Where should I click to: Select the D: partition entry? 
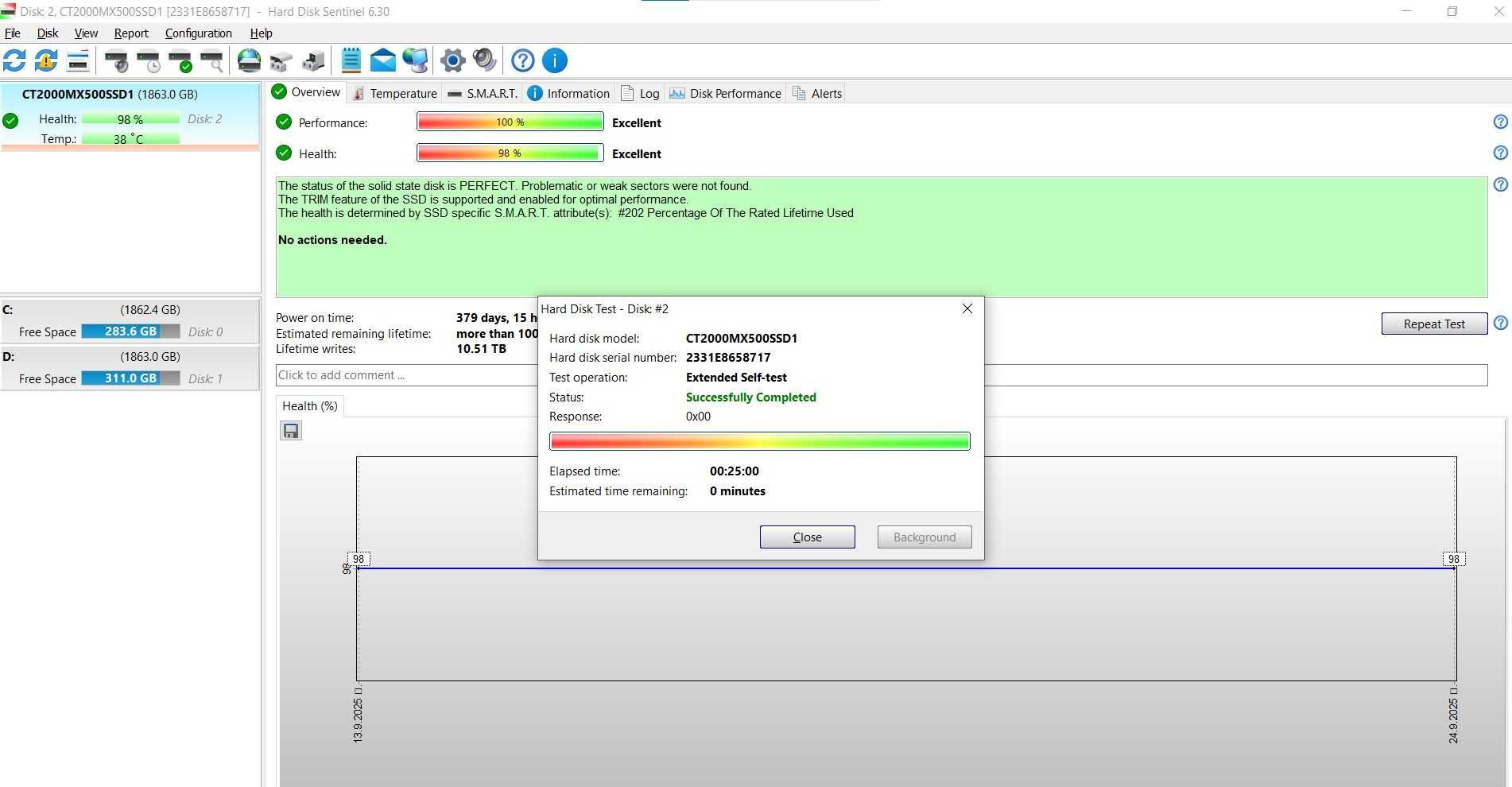click(130, 367)
